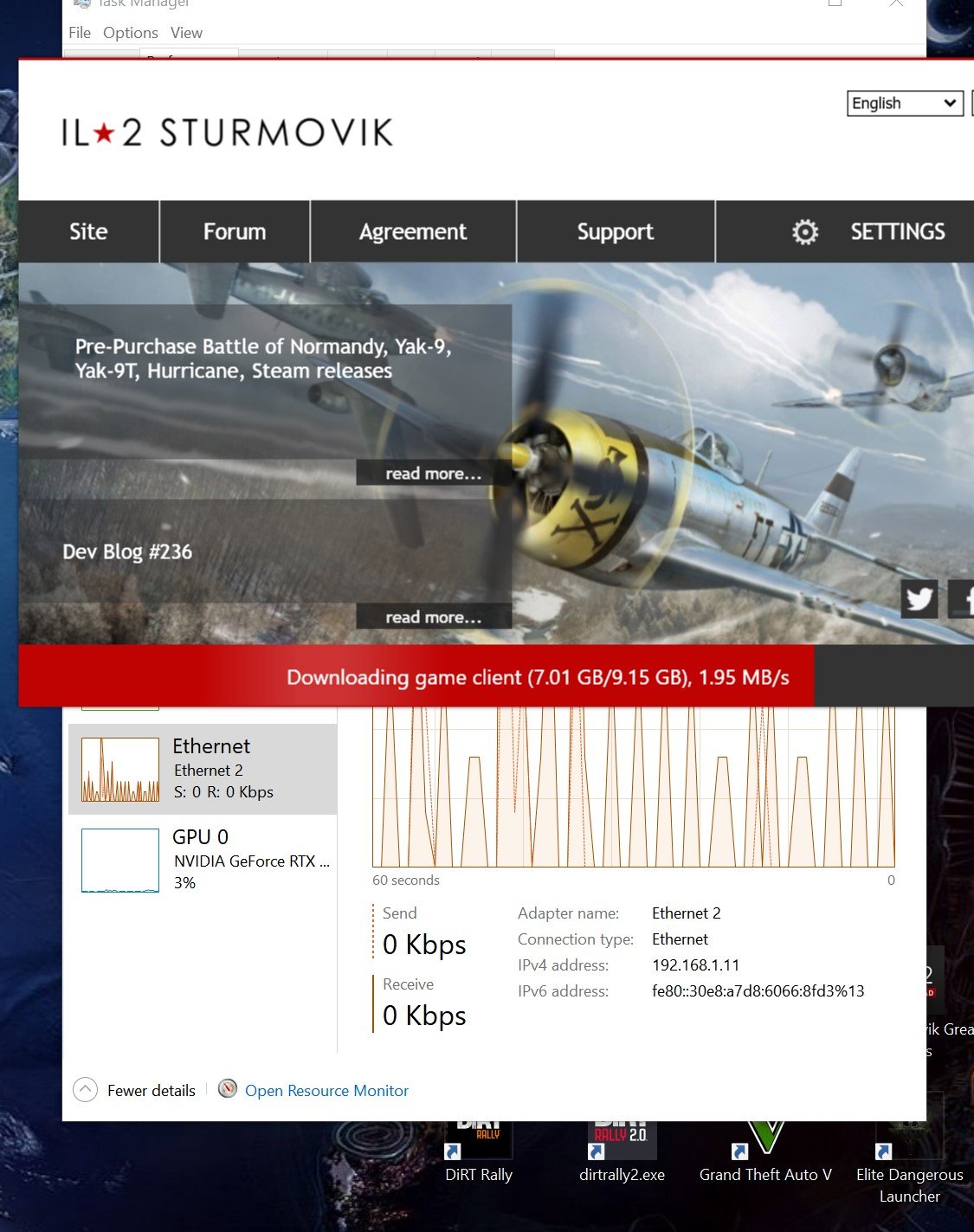The image size is (974, 1232).
Task: Click Open Resource Monitor link
Action: tap(326, 1091)
